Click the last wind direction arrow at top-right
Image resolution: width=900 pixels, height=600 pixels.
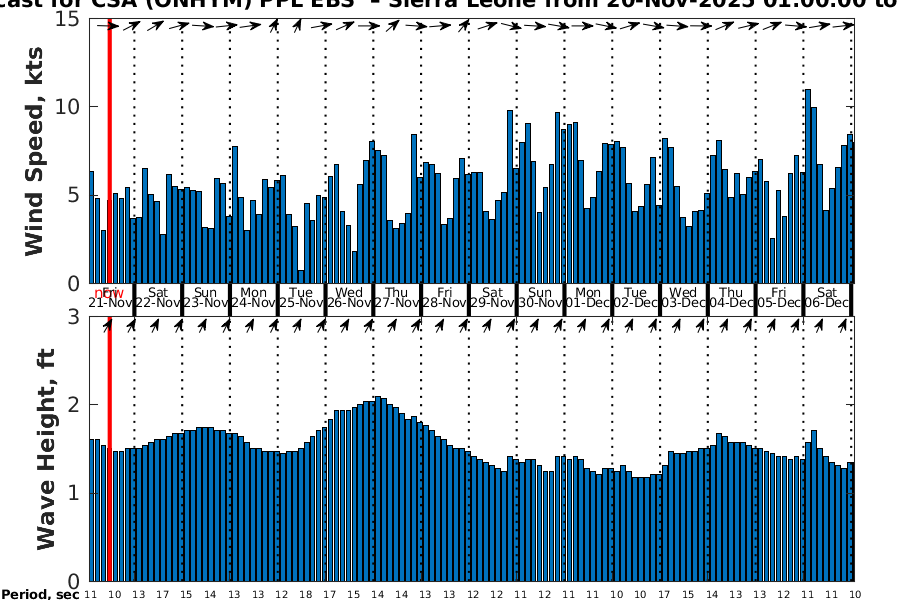(x=845, y=25)
